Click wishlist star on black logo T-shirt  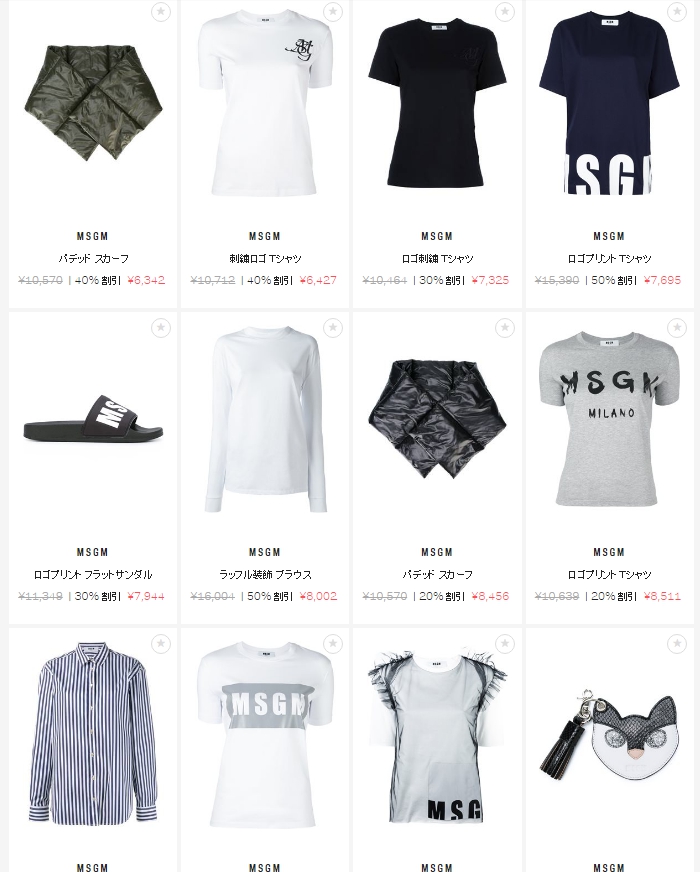point(505,11)
